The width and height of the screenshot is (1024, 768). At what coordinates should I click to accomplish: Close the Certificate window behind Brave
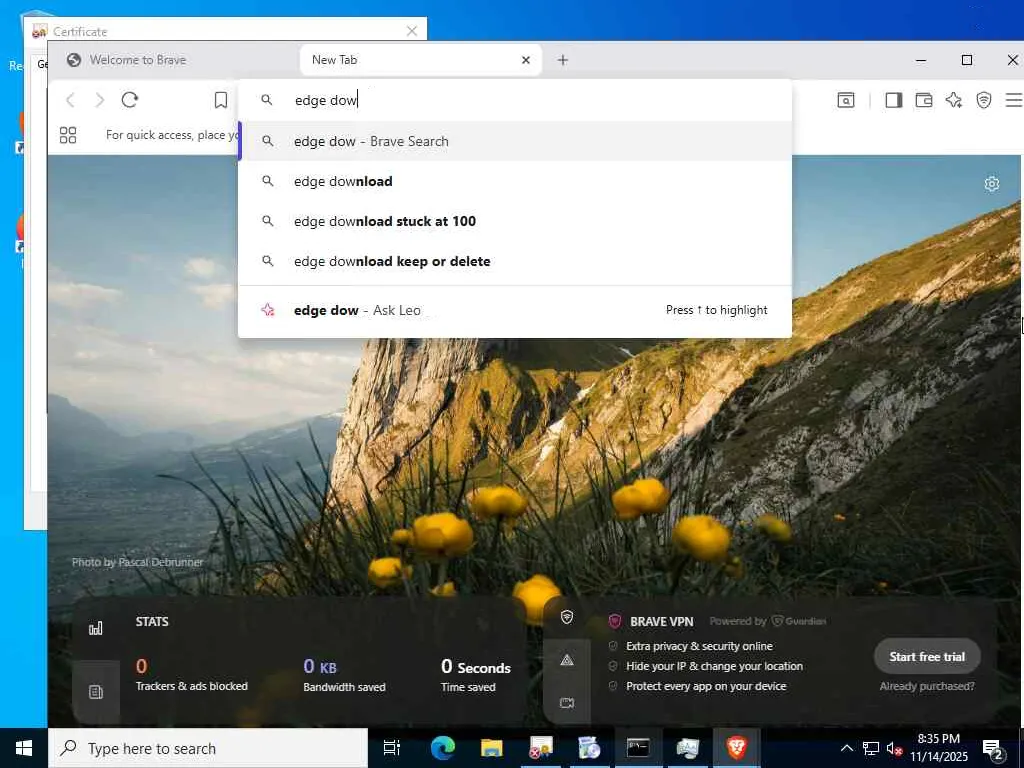(x=411, y=31)
